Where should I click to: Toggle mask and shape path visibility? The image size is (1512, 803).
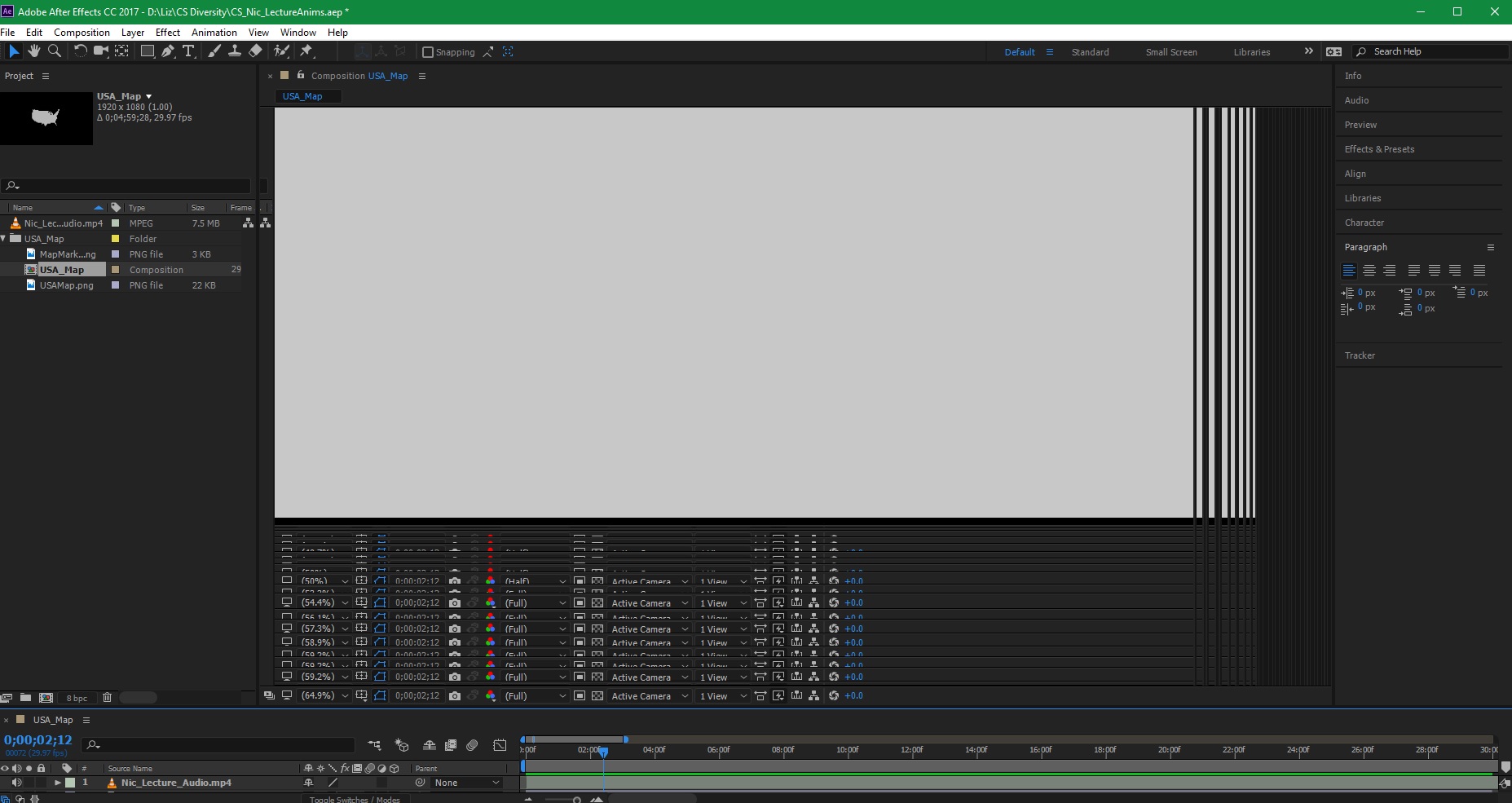380,695
